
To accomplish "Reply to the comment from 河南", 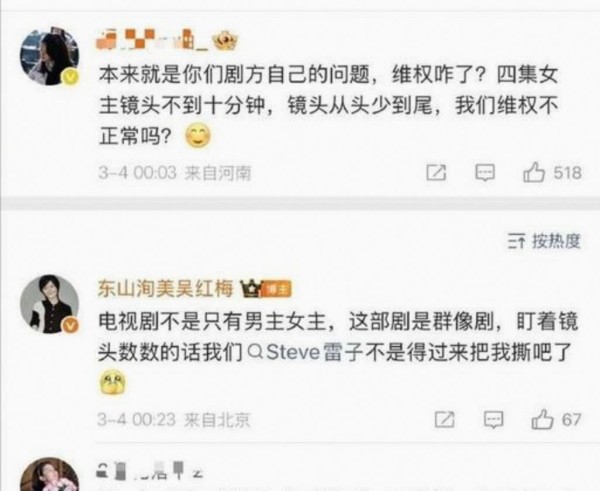I will 485,173.
